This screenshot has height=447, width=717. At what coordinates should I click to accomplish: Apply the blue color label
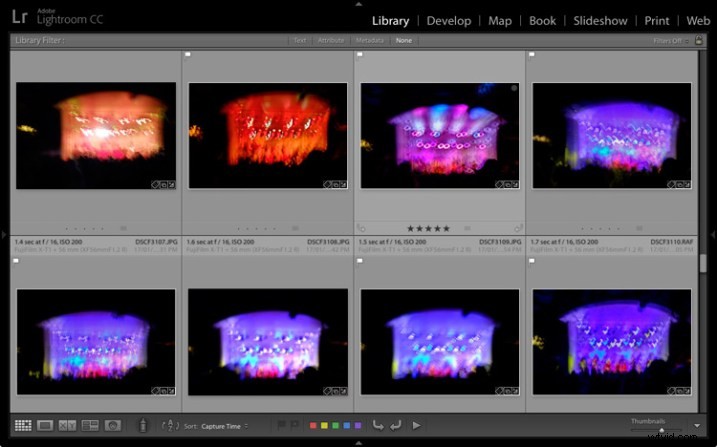347,426
